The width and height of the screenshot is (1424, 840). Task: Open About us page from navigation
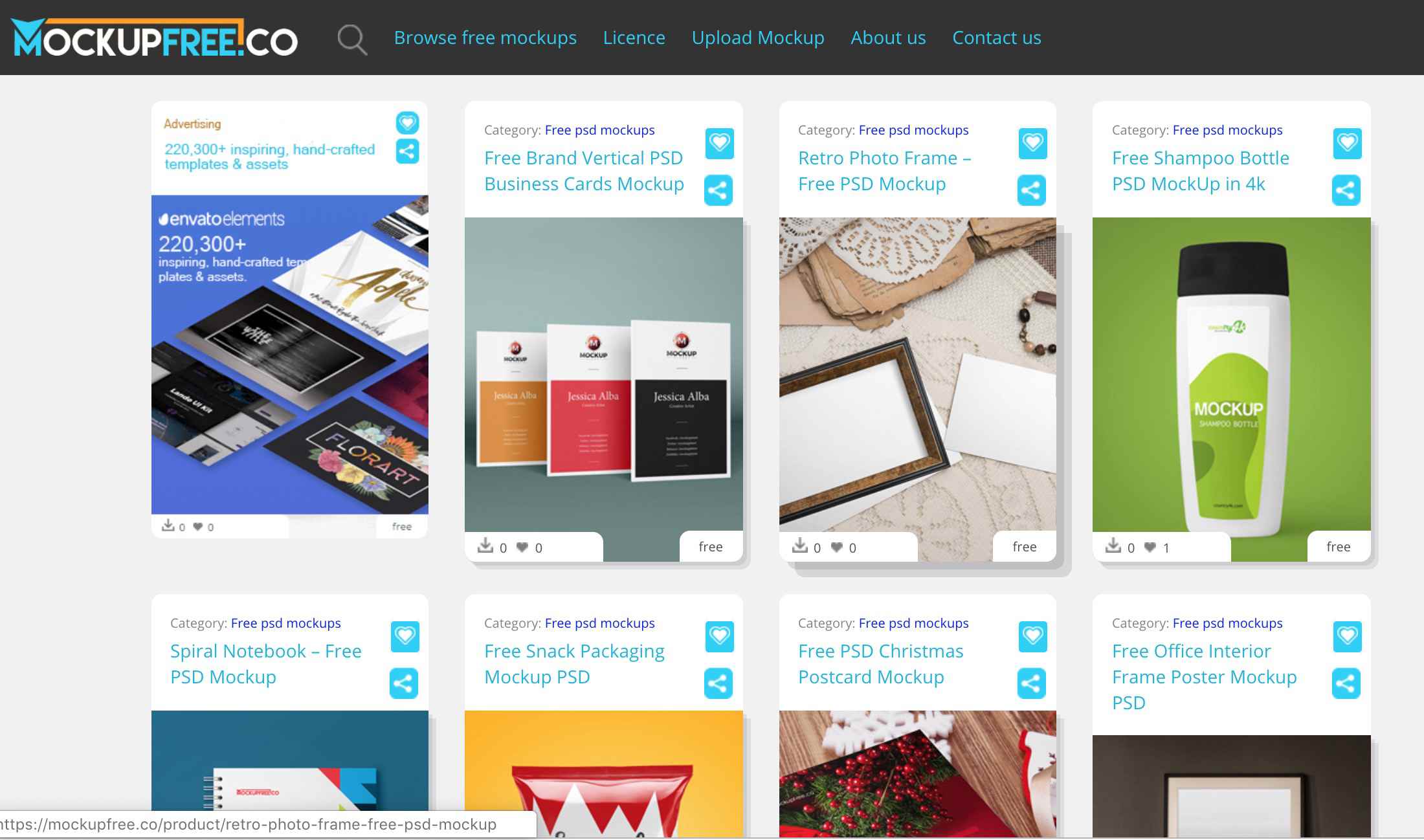click(888, 37)
